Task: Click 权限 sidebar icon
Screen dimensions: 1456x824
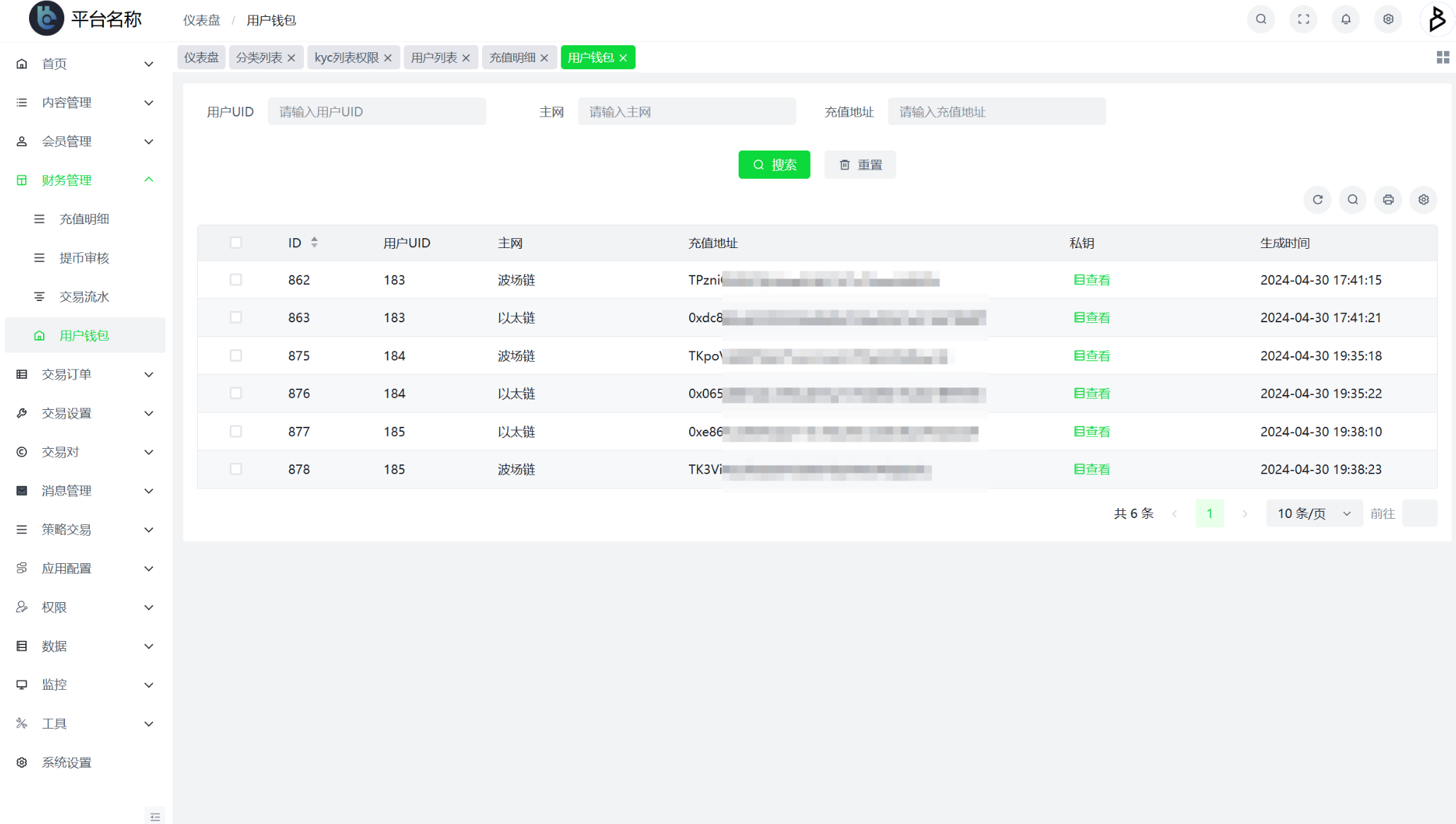Action: pos(22,607)
